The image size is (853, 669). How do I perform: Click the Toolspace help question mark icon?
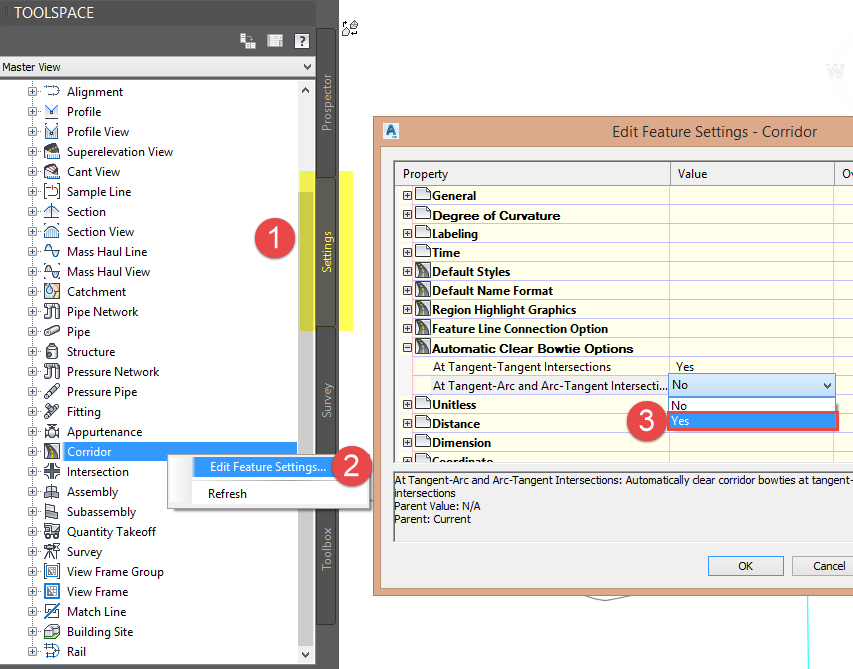tap(302, 41)
